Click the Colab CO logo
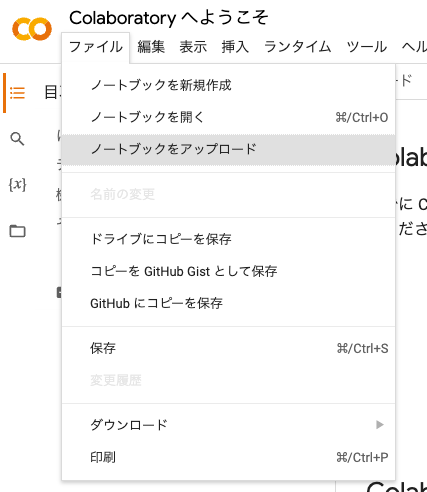This screenshot has width=427, height=492. (32, 29)
